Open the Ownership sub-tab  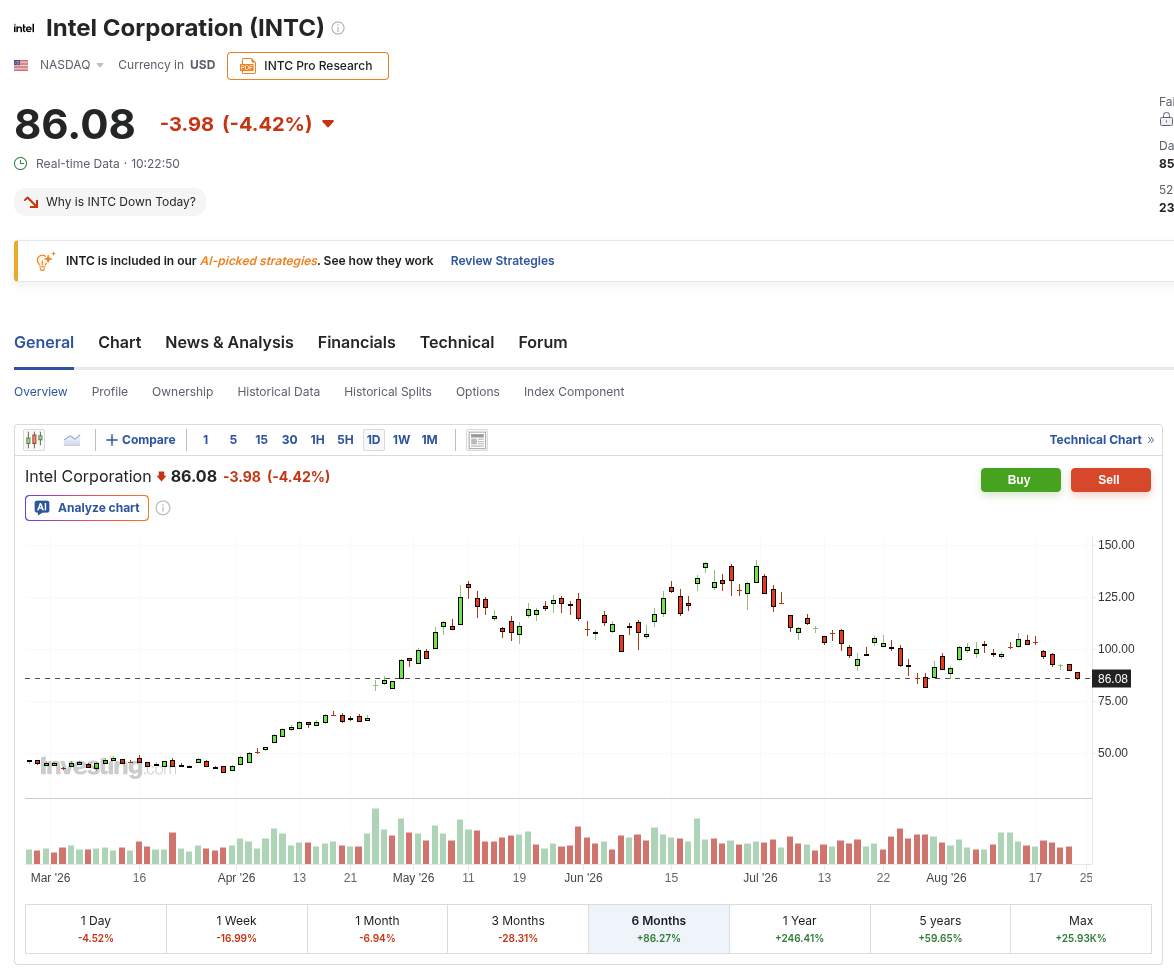[183, 392]
